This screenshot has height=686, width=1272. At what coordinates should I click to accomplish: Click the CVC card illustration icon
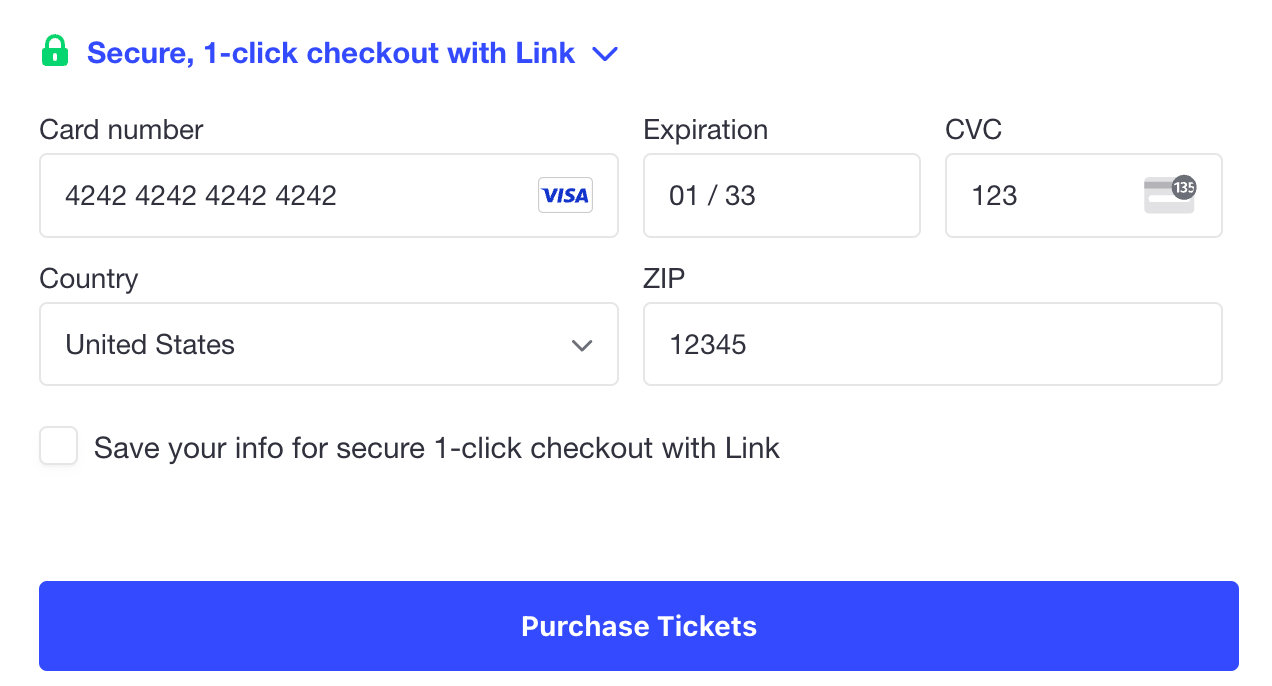[1168, 195]
